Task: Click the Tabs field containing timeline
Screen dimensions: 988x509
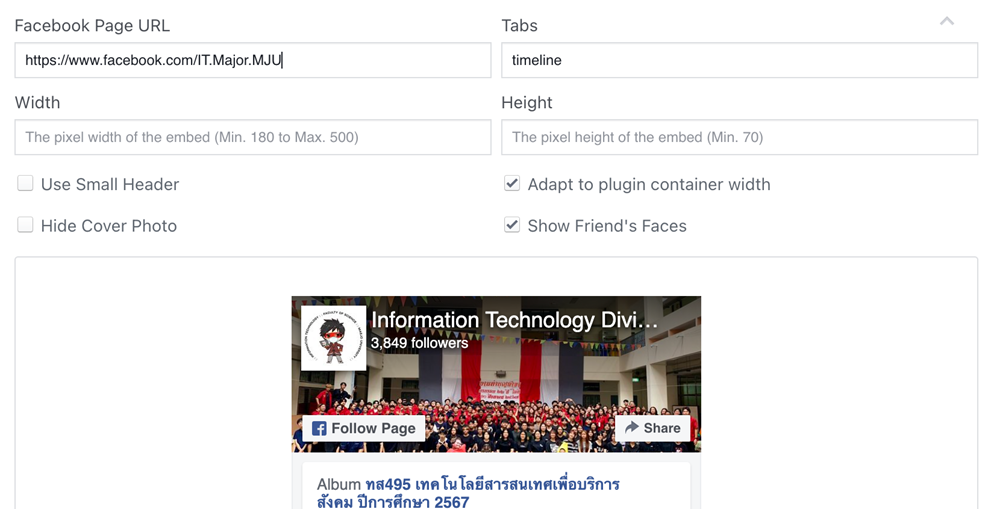Action: tap(740, 60)
